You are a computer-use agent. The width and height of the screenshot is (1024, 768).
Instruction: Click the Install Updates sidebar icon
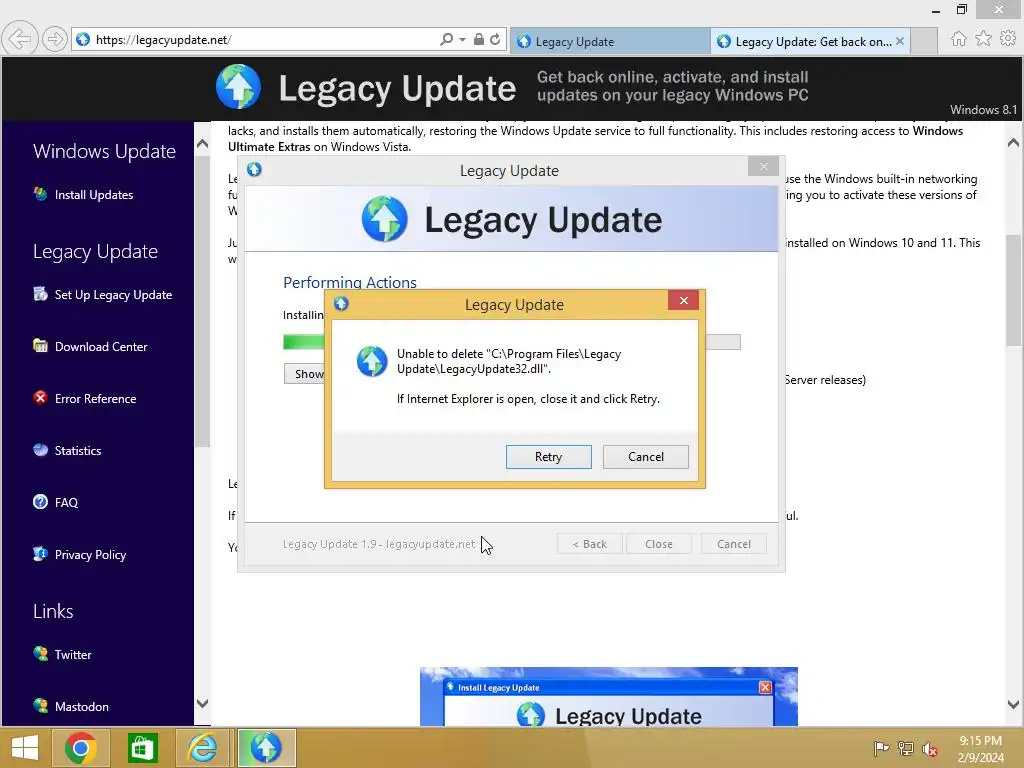pos(40,194)
